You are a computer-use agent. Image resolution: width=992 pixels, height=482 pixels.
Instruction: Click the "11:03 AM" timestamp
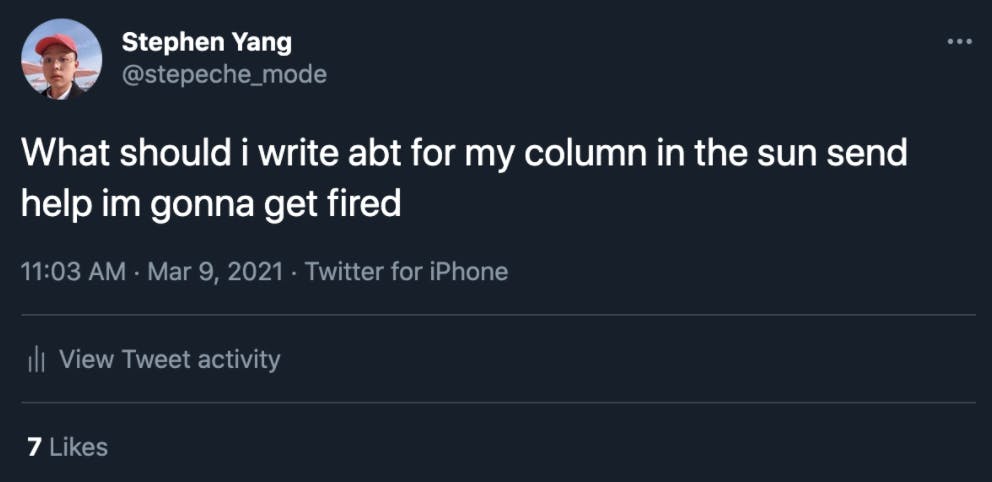73,271
